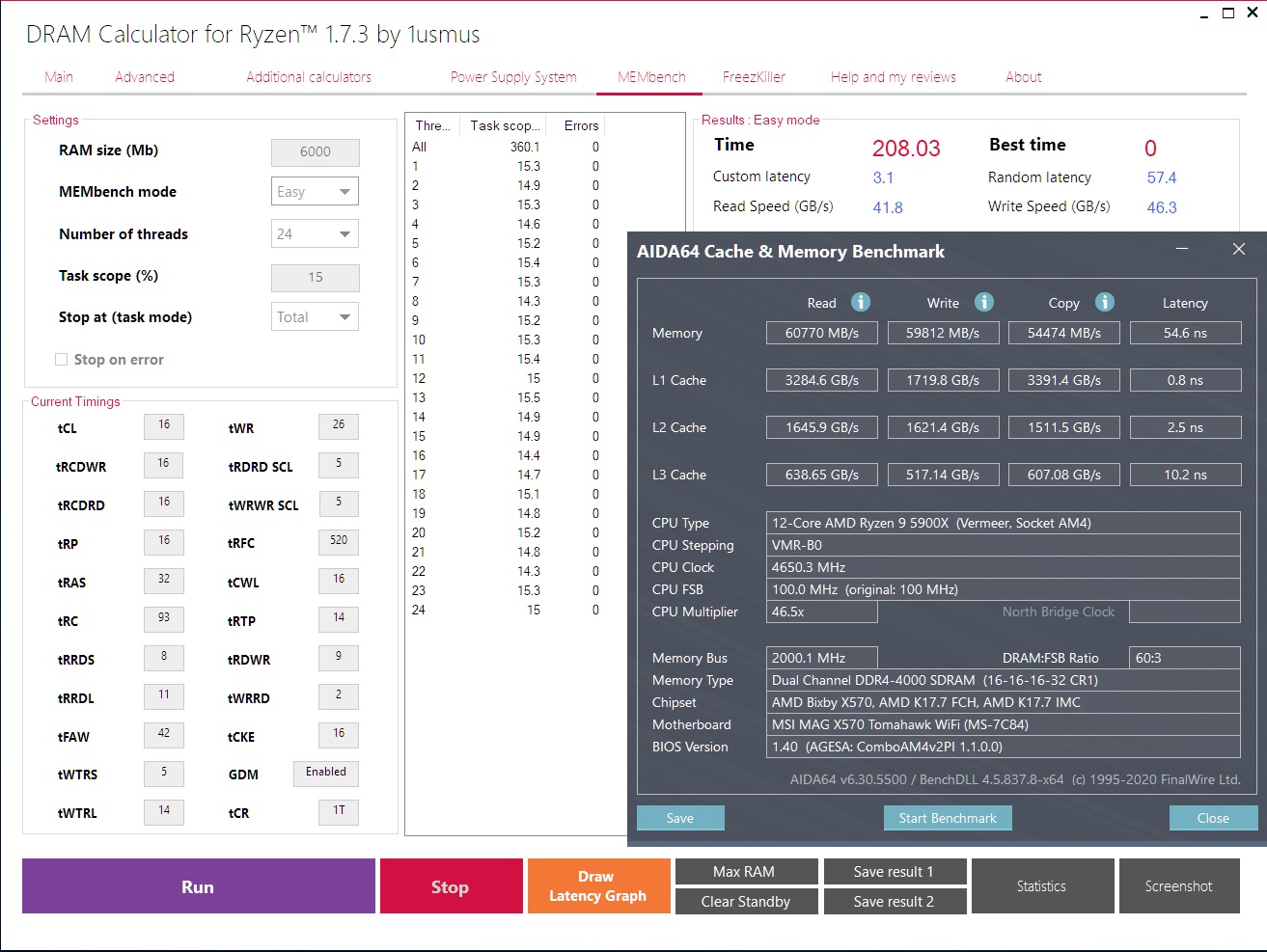
Task: Open Power Supply System tab
Action: click(513, 77)
